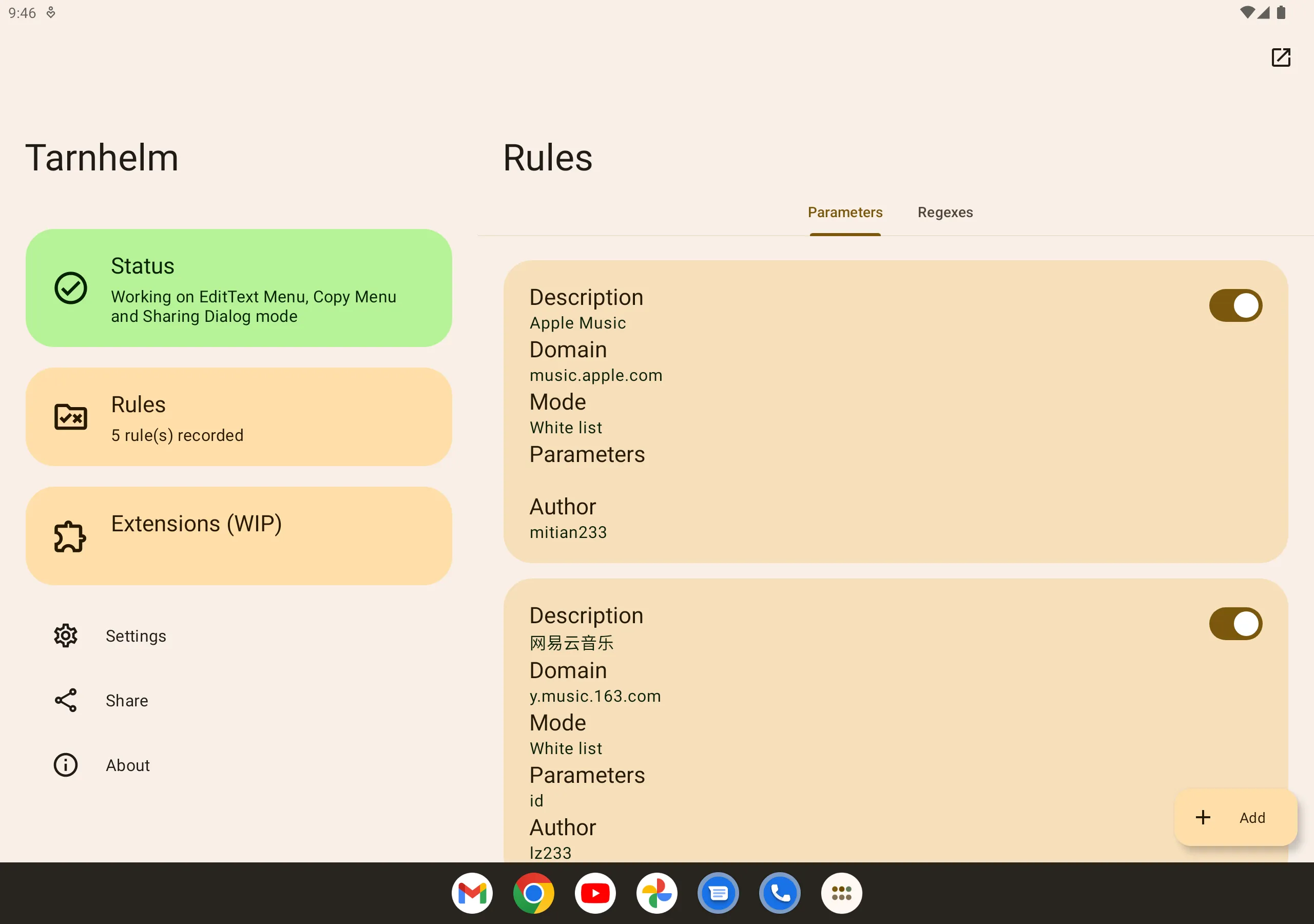Click the 9:46 clock in status bar

click(22, 13)
